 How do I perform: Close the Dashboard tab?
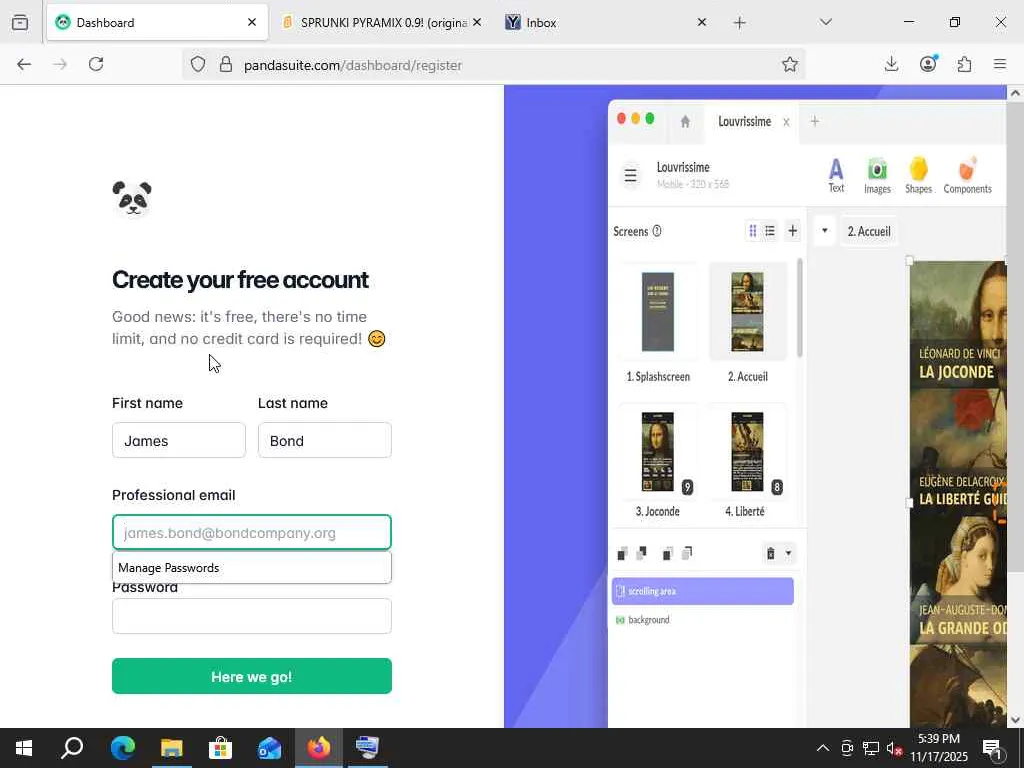[251, 22]
